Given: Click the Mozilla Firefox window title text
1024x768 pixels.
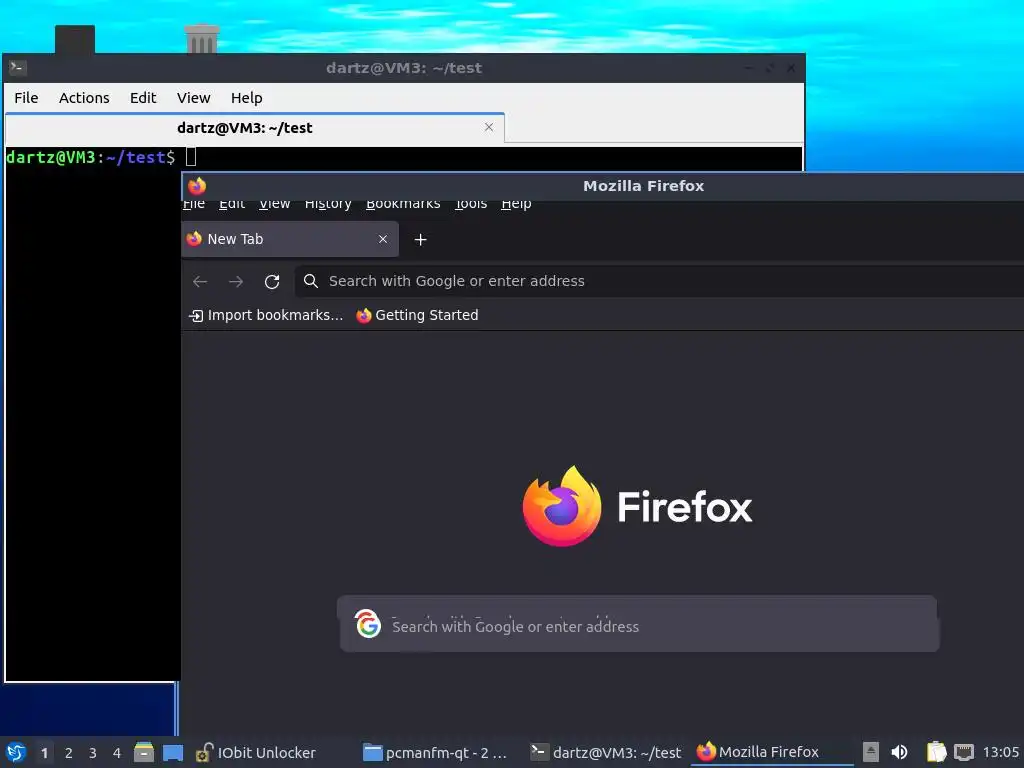Looking at the screenshot, I should [x=643, y=186].
